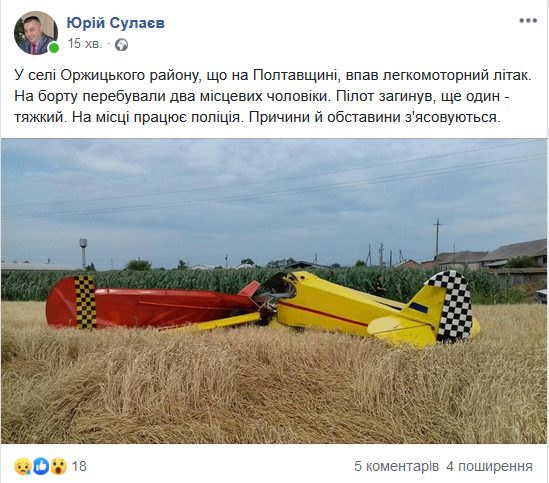Open the 4 поширення shares link

489,466
